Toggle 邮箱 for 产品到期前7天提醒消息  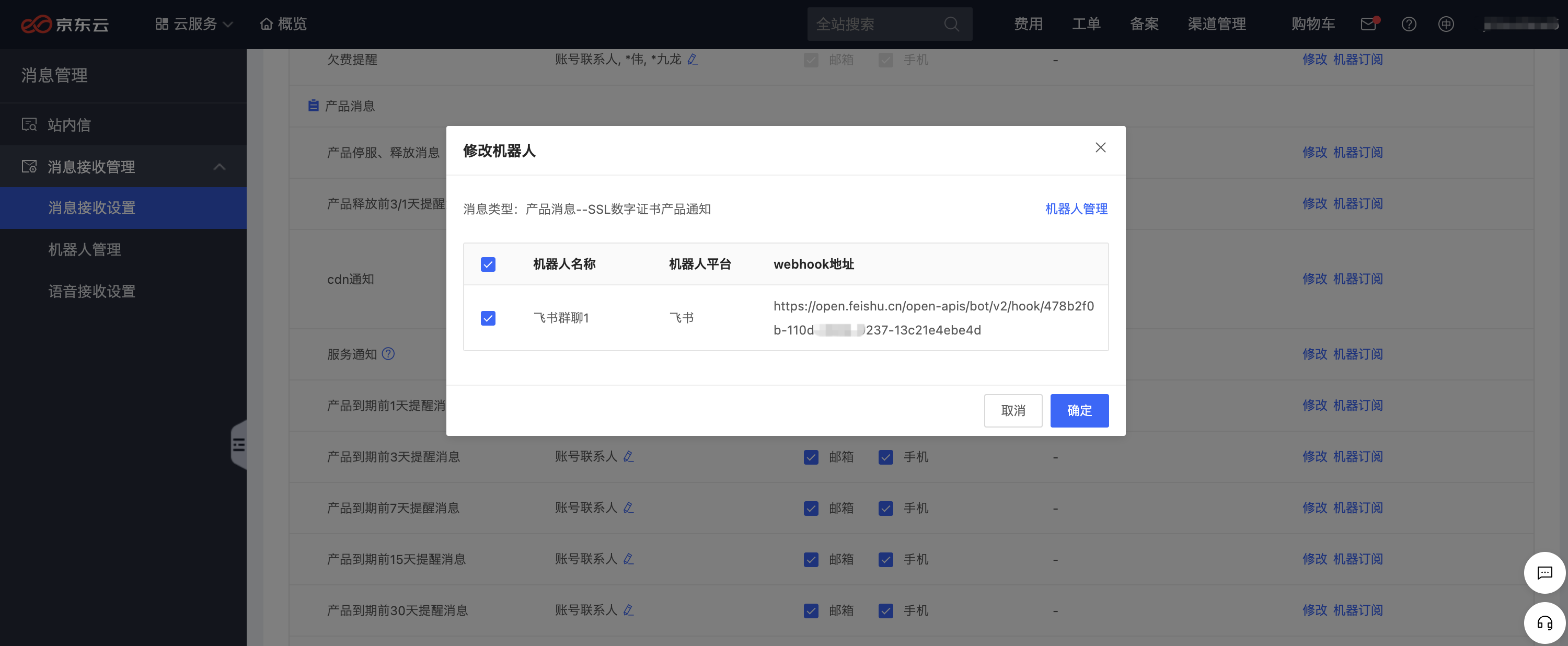811,508
